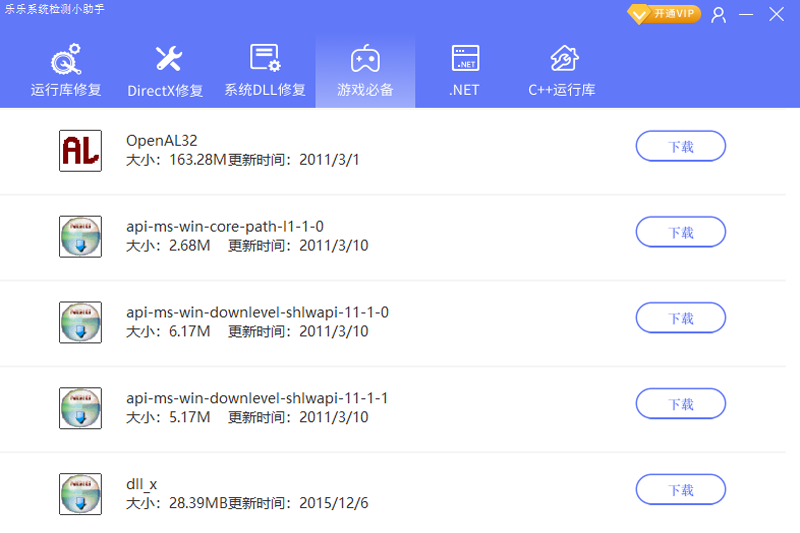Click the 5.17M size text
The width and height of the screenshot is (800, 533).
tap(189, 417)
